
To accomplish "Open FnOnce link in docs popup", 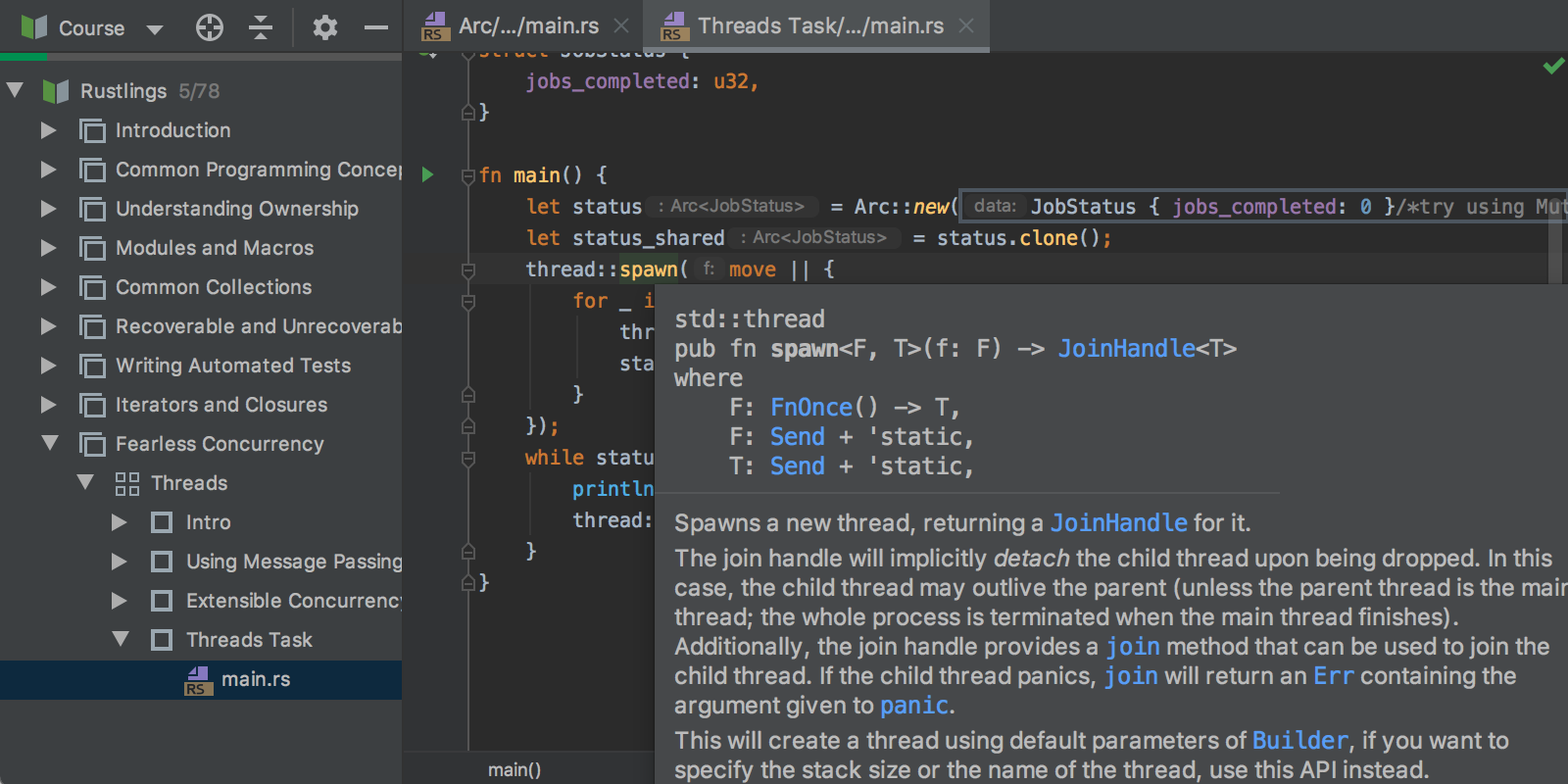I will point(811,408).
